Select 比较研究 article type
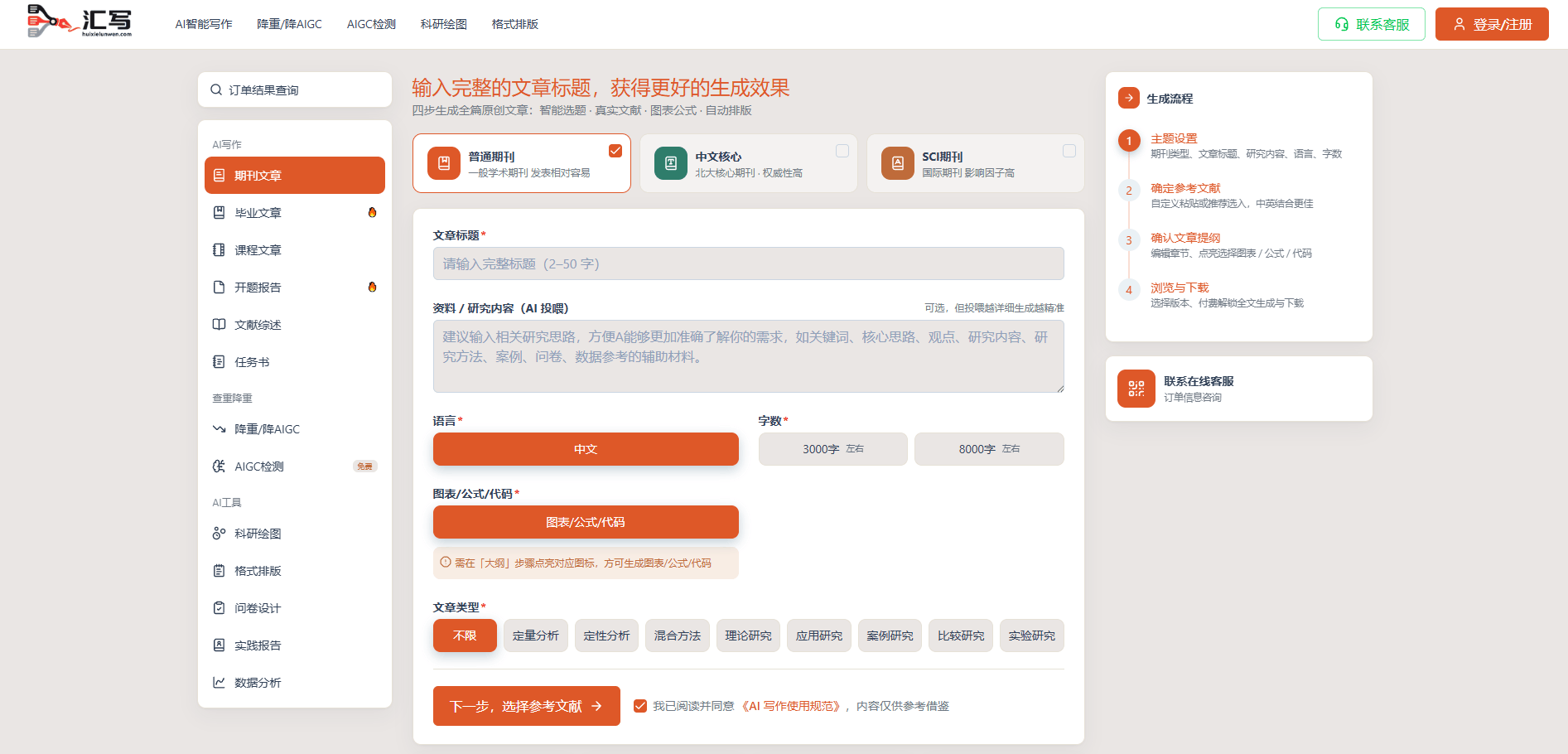Viewport: 1568px width, 754px height. pos(961,636)
